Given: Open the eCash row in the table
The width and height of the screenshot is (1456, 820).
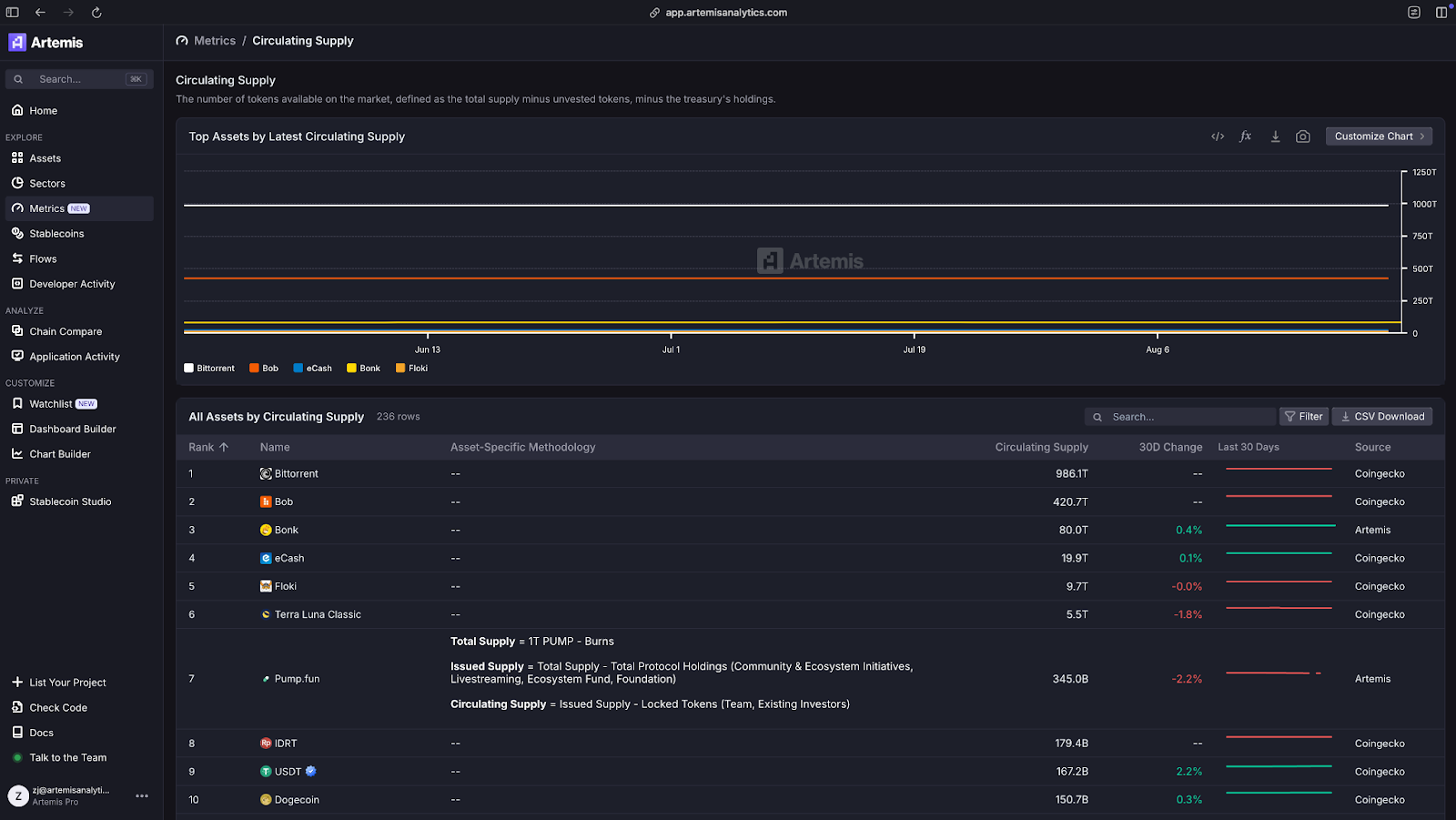Looking at the screenshot, I should 810,558.
